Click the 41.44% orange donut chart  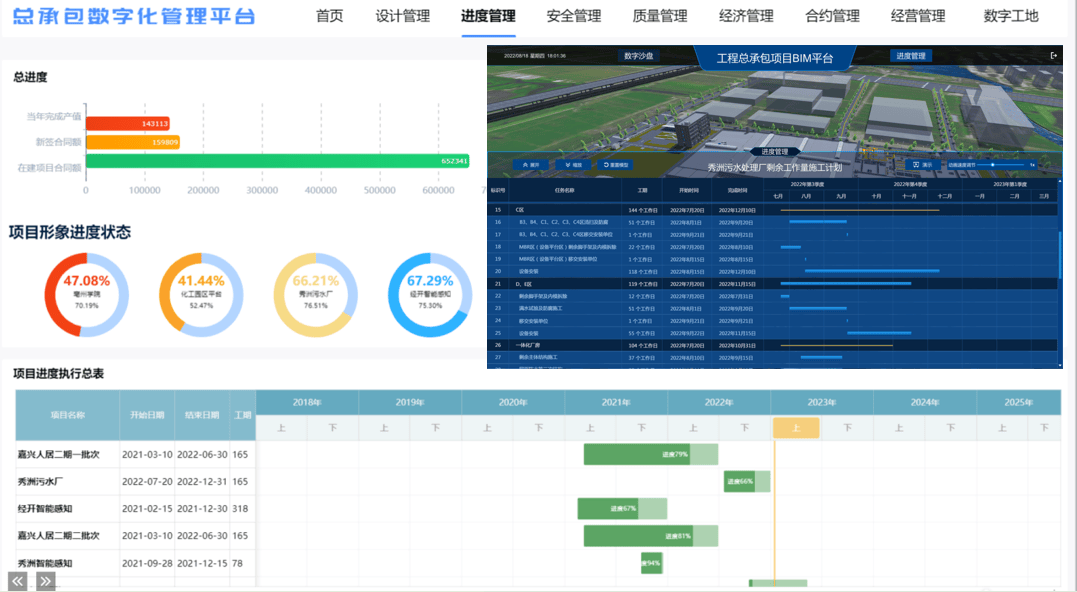pos(201,295)
